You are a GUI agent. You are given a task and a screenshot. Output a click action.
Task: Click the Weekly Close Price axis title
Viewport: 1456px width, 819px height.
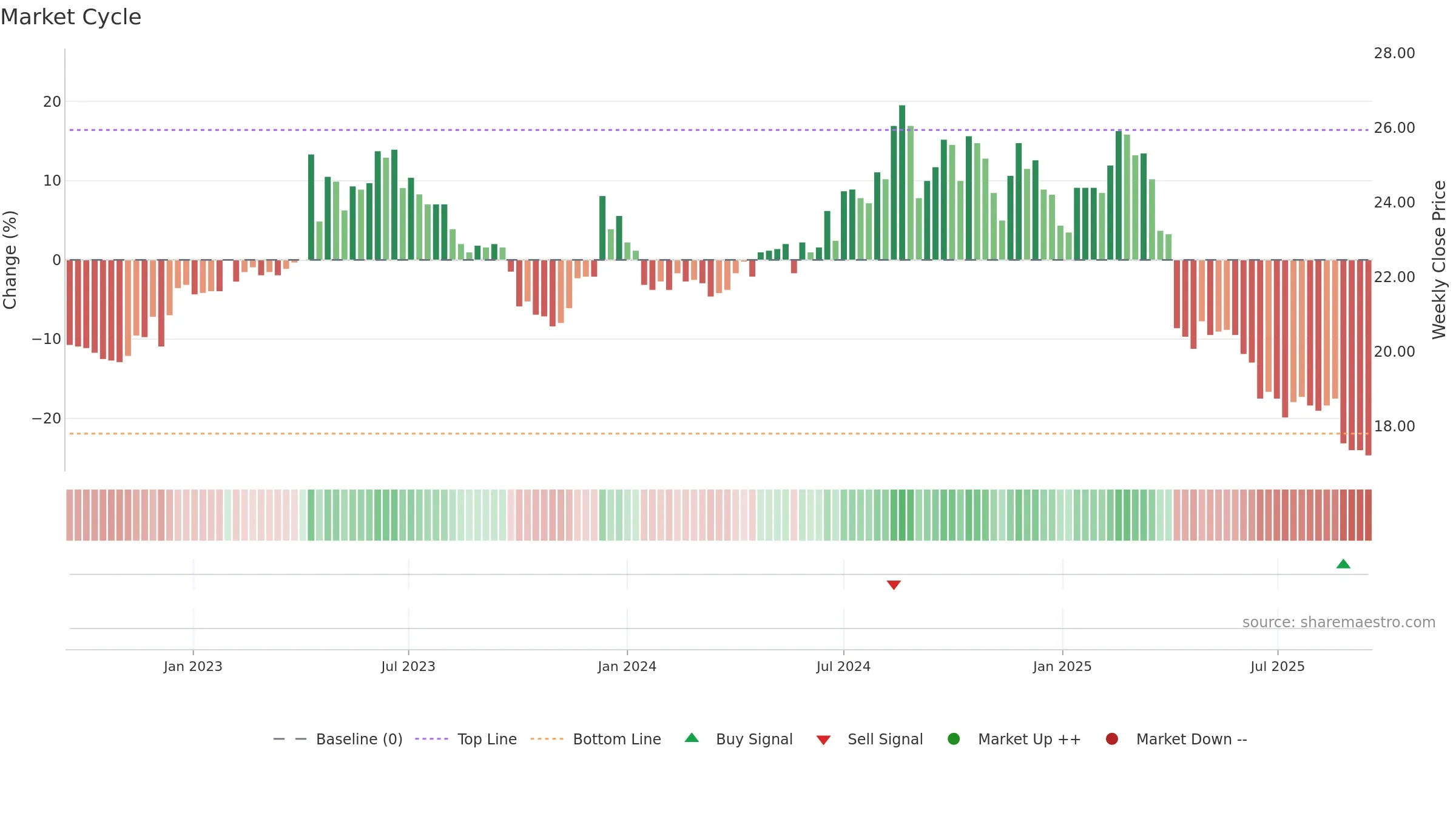1440,260
